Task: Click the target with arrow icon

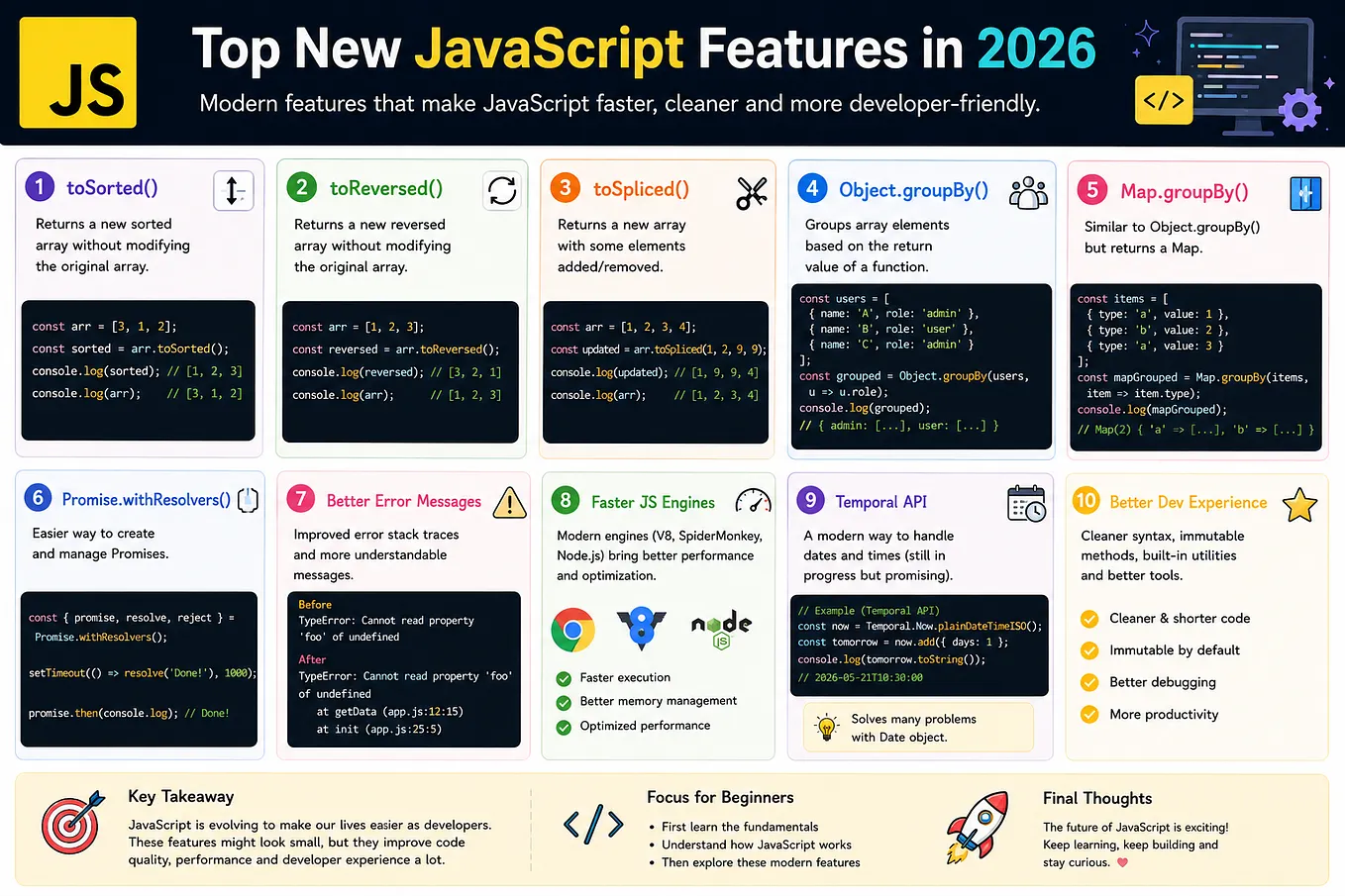Action: coord(72,822)
